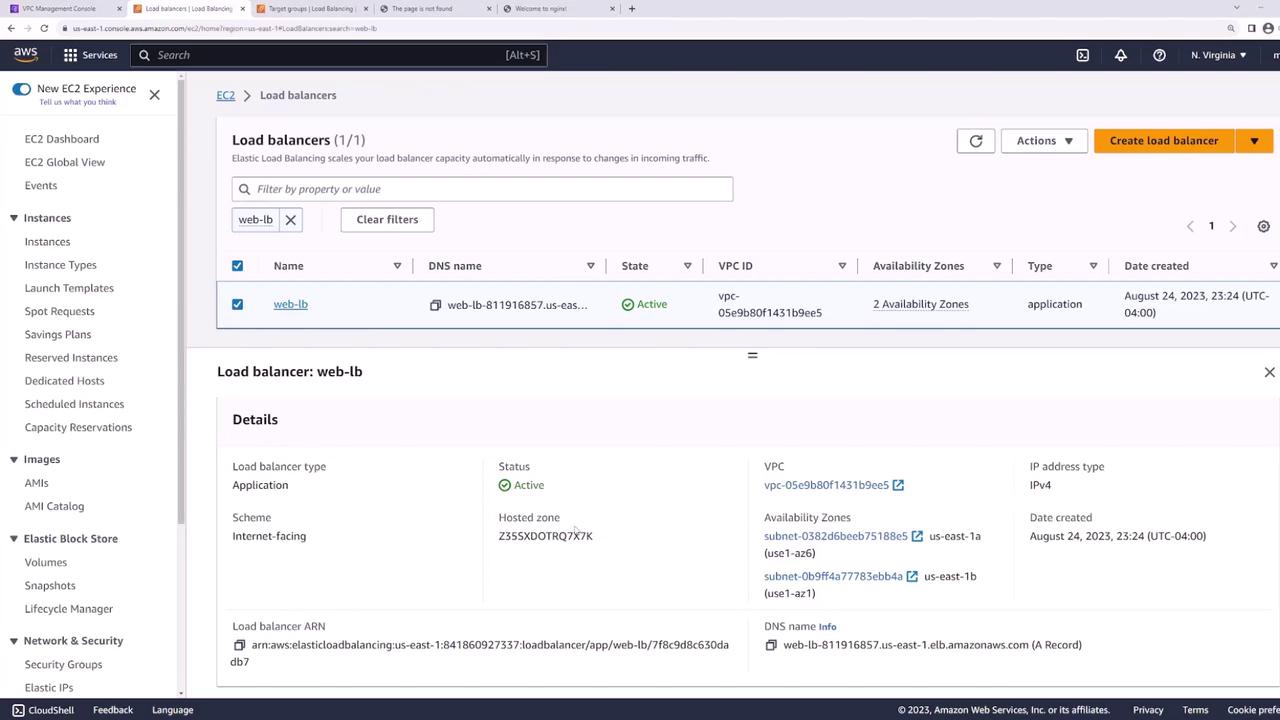
Task: Open the vpc-05e9b80f1431b9ee5 details link
Action: (x=826, y=486)
